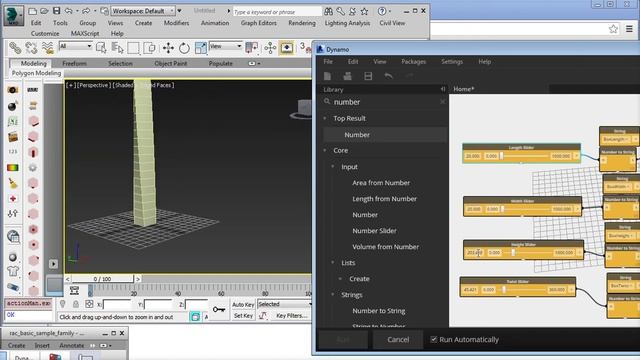Click the Use Pivot Point Center icon

click(x=251, y=48)
